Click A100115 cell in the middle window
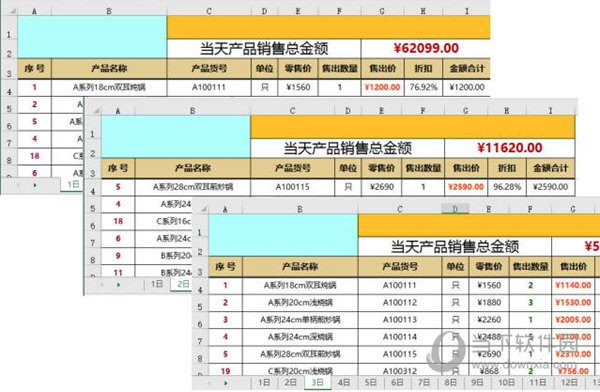 [x=292, y=187]
